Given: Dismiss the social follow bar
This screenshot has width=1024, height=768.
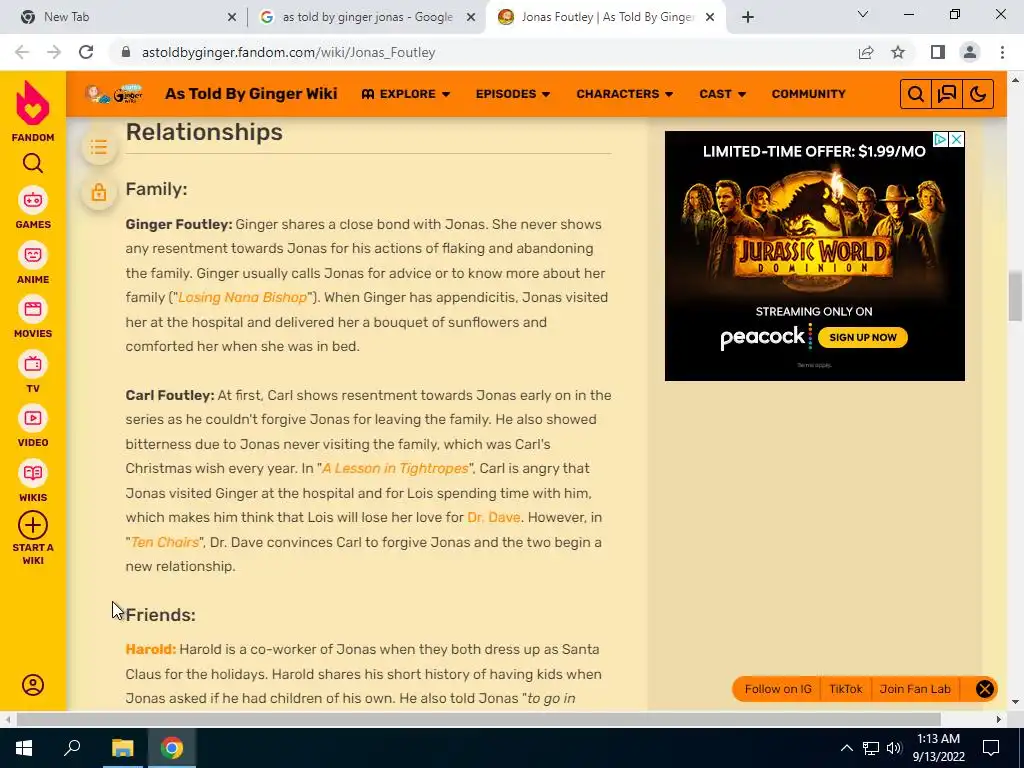Looking at the screenshot, I should 985,689.
